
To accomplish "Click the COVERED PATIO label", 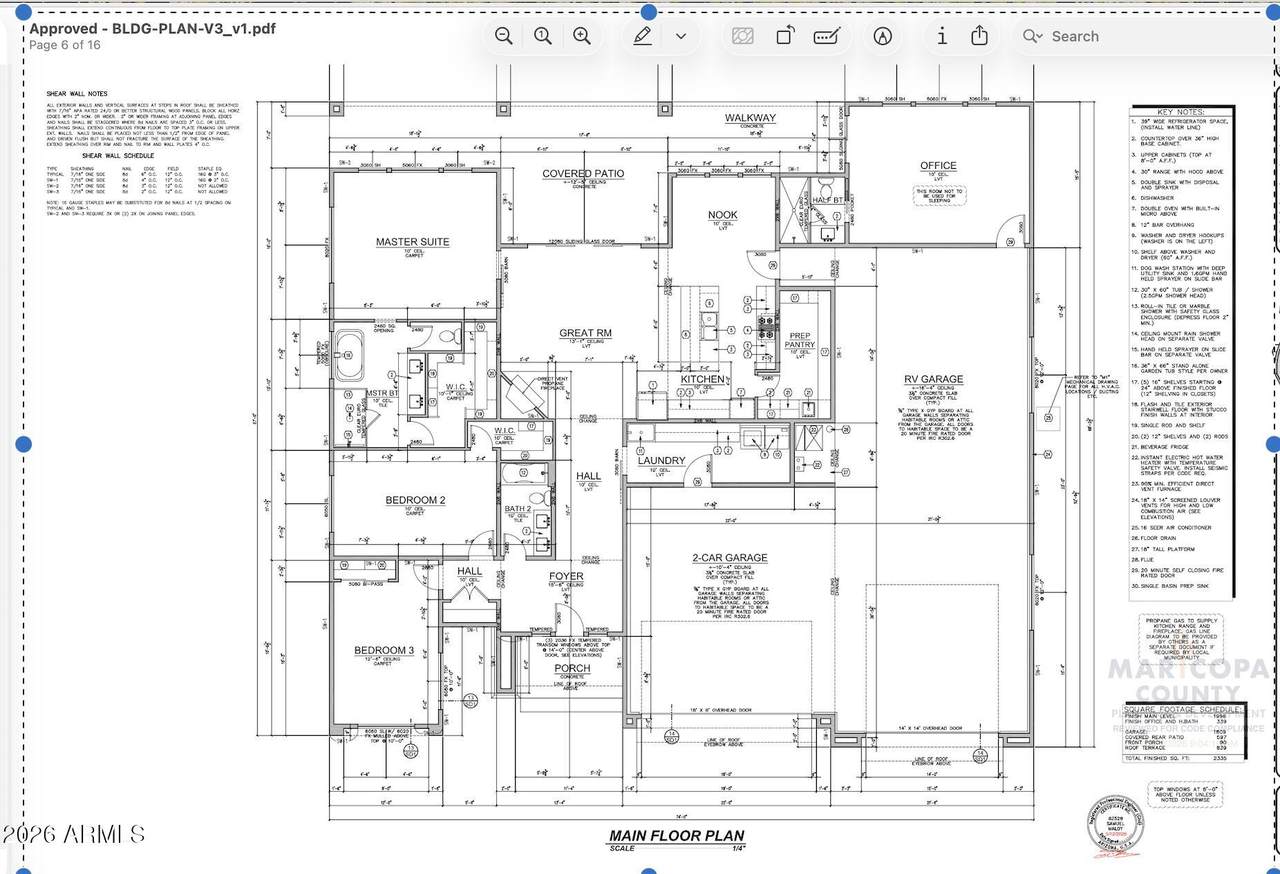I will pos(583,173).
